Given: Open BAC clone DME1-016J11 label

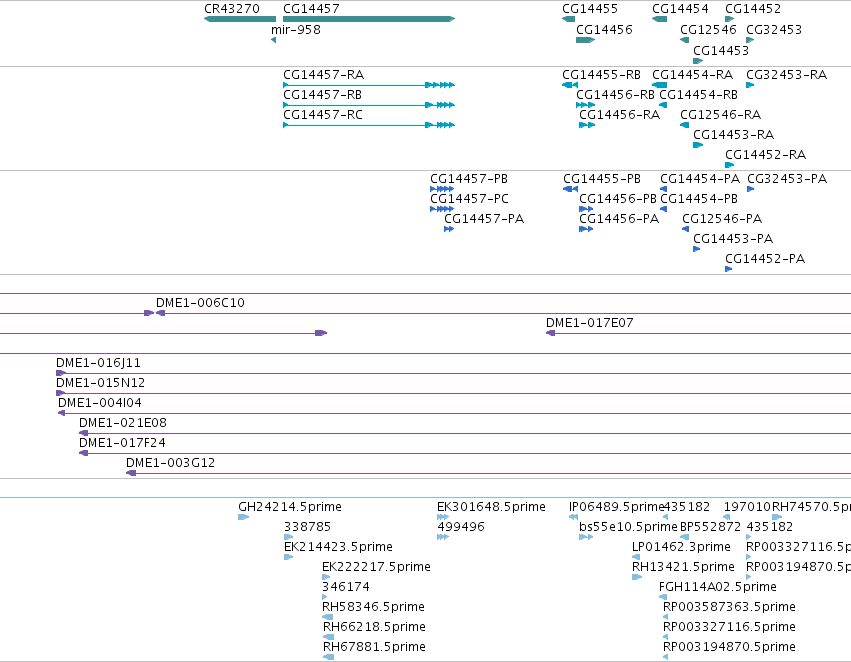Looking at the screenshot, I should 98,363.
